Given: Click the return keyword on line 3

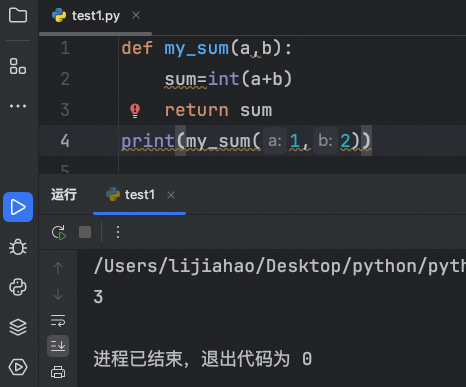Looking at the screenshot, I should pos(197,110).
